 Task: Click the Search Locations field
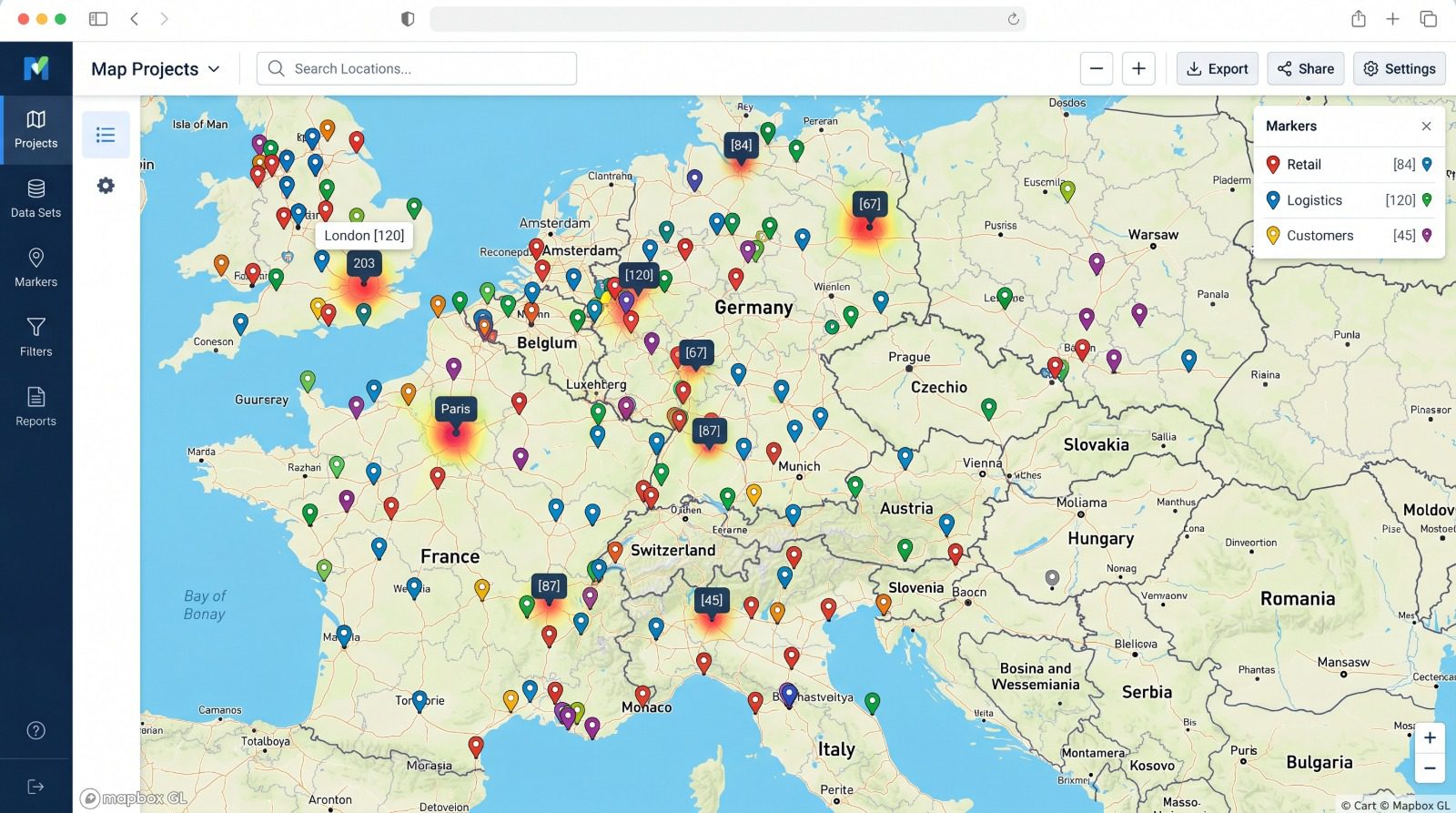point(417,68)
